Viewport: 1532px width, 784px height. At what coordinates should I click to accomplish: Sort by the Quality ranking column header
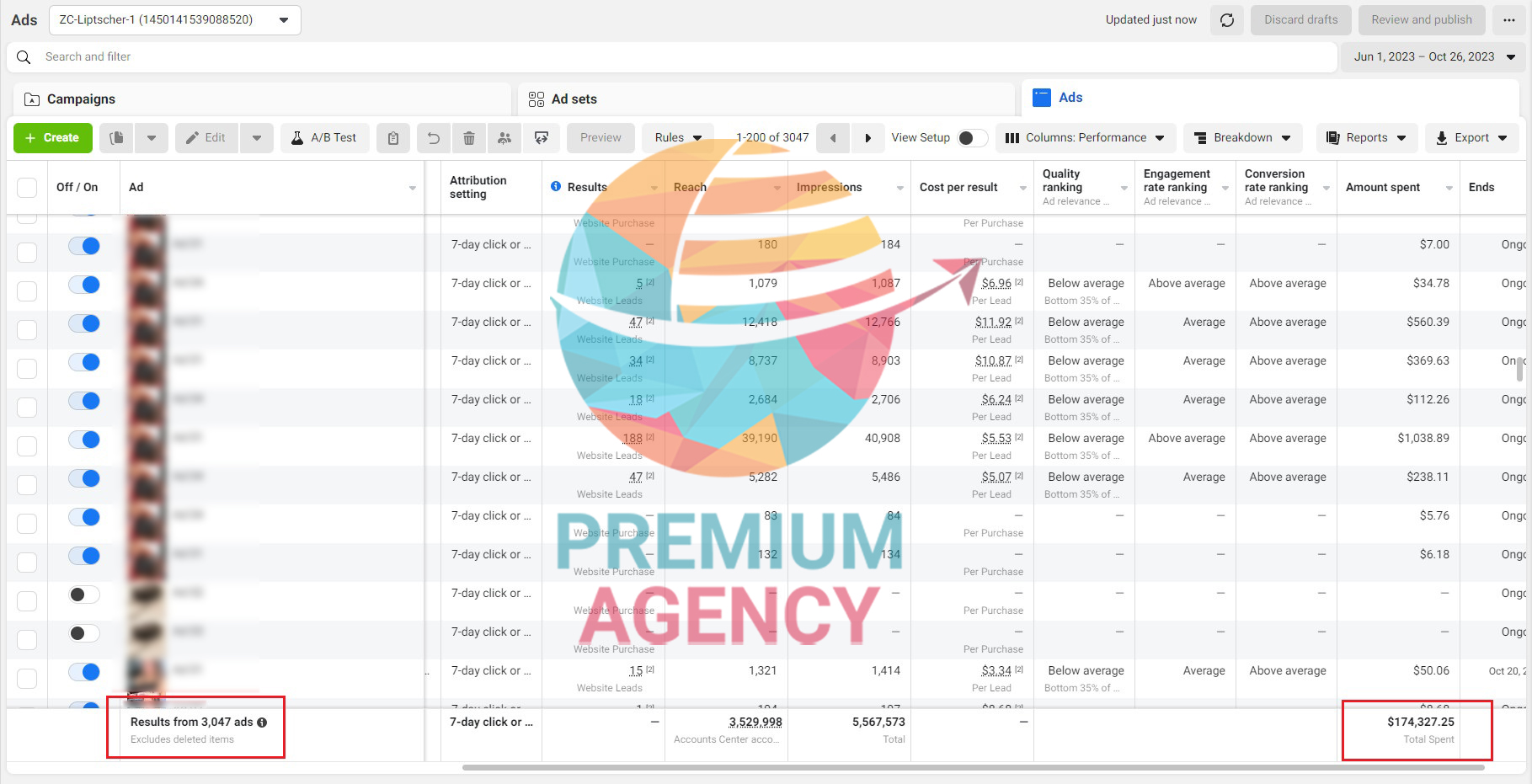[1084, 188]
